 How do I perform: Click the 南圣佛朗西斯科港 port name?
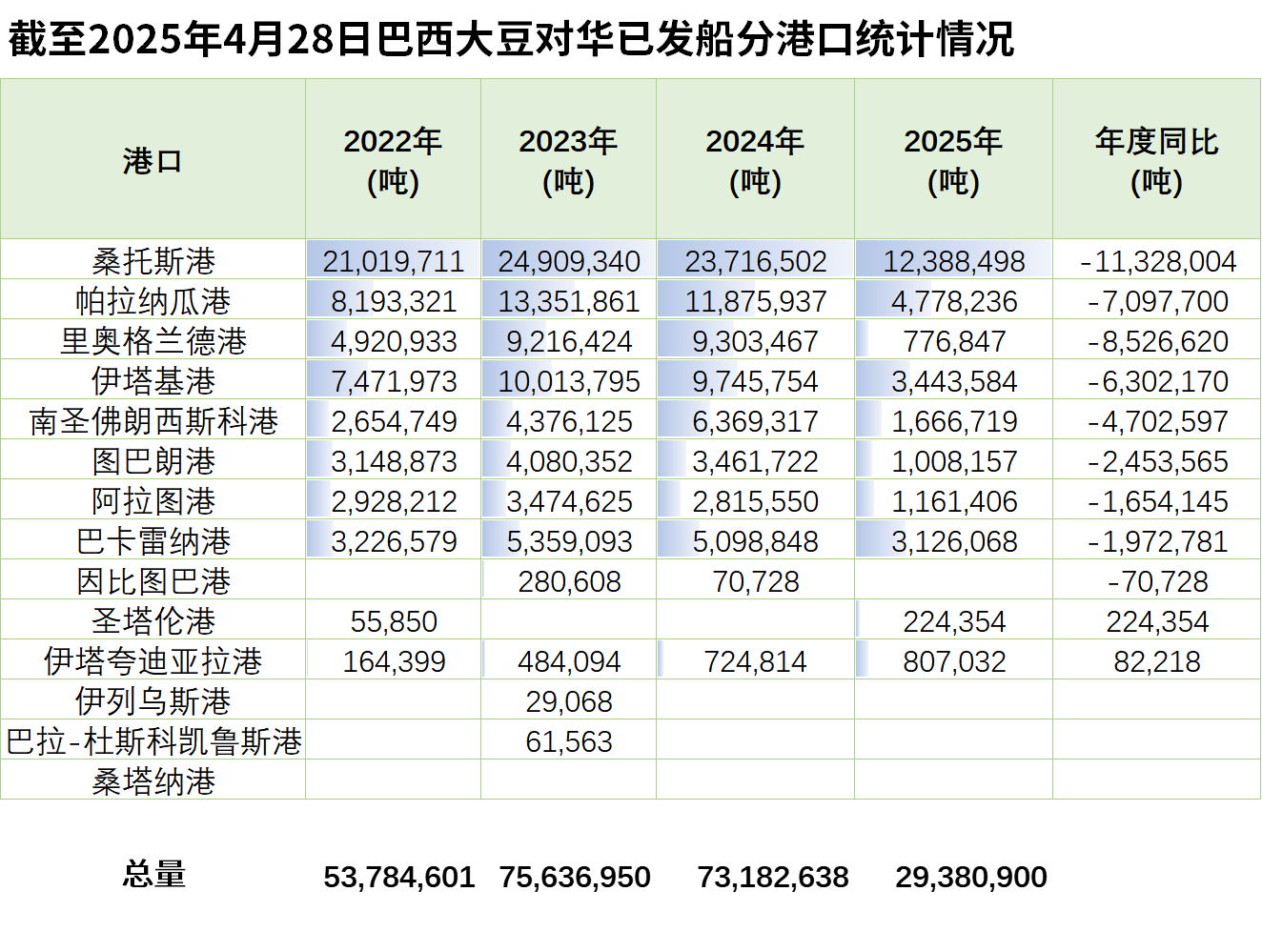coord(153,420)
